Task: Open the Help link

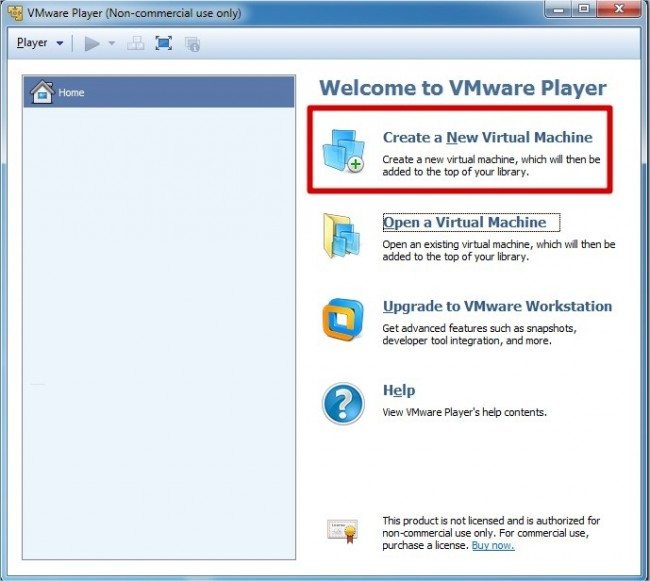Action: [x=399, y=390]
